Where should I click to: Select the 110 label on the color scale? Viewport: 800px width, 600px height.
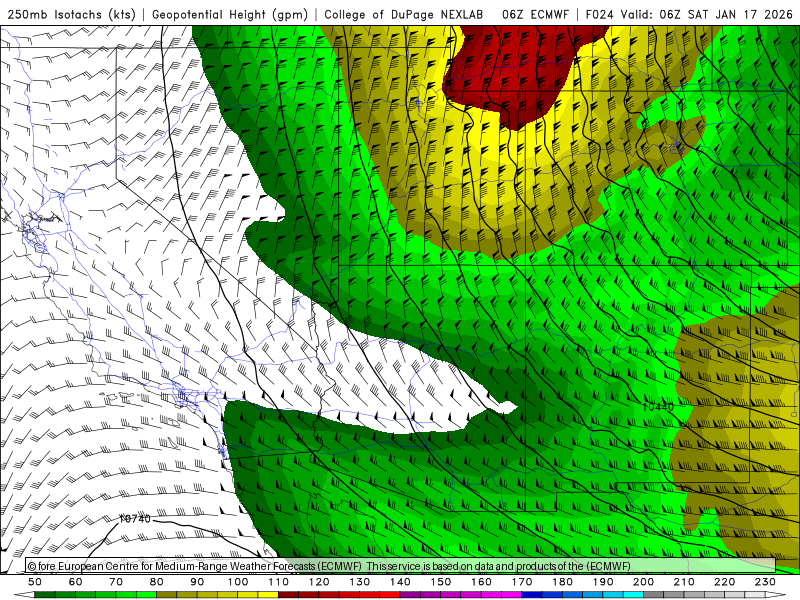279,582
